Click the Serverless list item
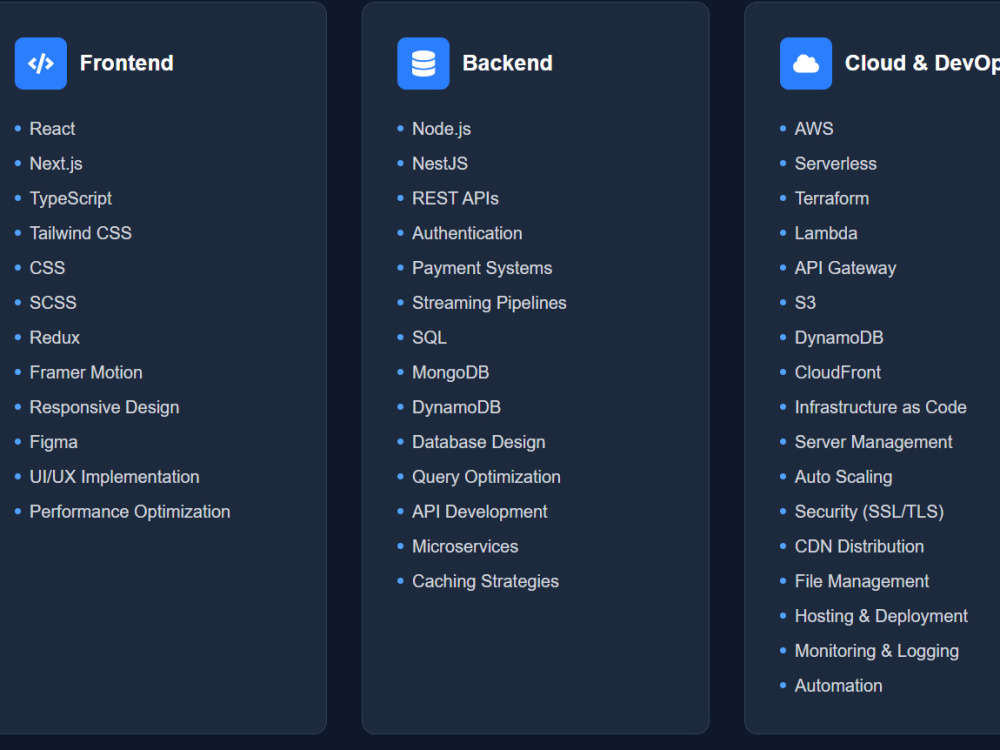1000x750 pixels. tap(835, 164)
